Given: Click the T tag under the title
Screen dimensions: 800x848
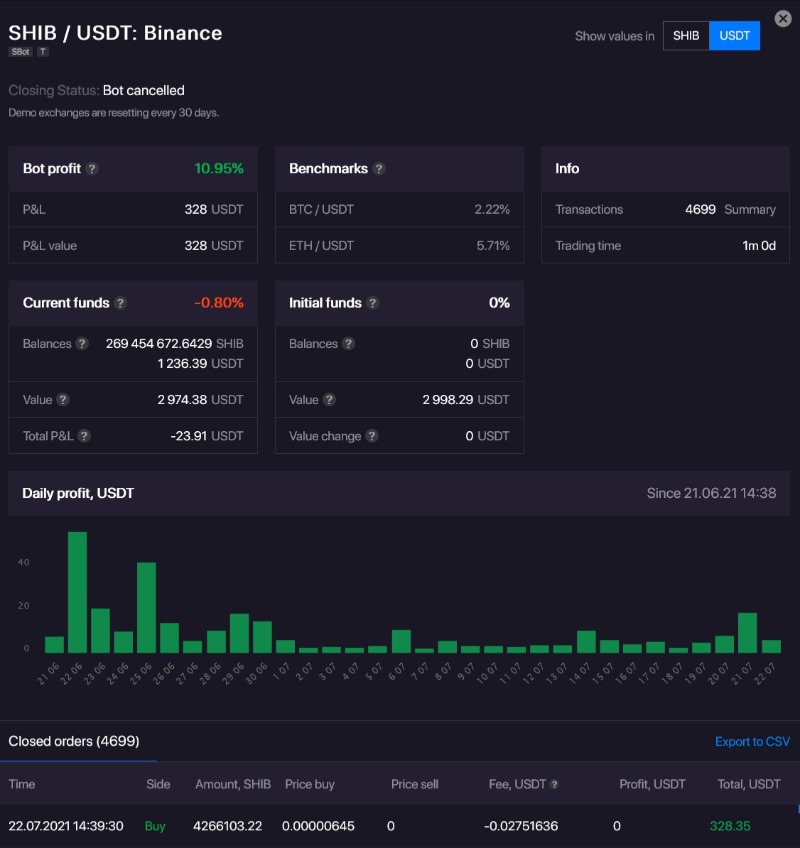Looking at the screenshot, I should click(x=43, y=52).
